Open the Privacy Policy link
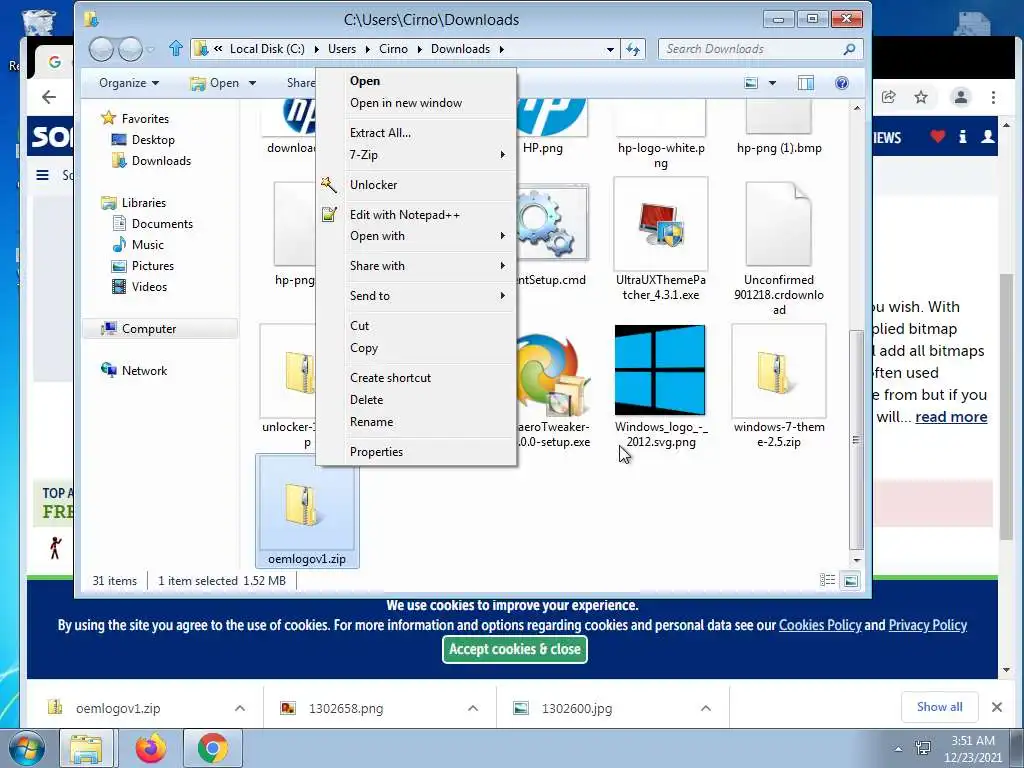1024x768 pixels. (x=927, y=625)
